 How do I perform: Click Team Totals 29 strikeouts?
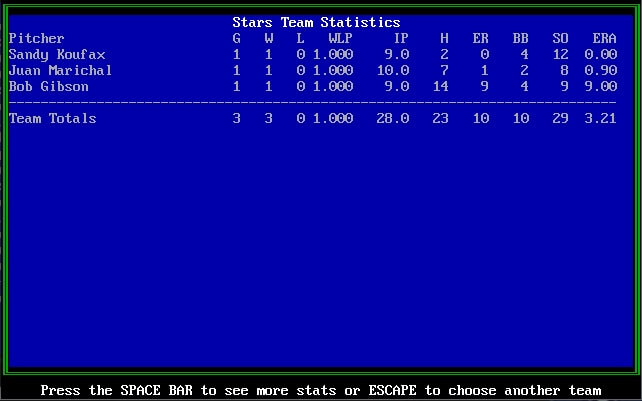click(561, 118)
